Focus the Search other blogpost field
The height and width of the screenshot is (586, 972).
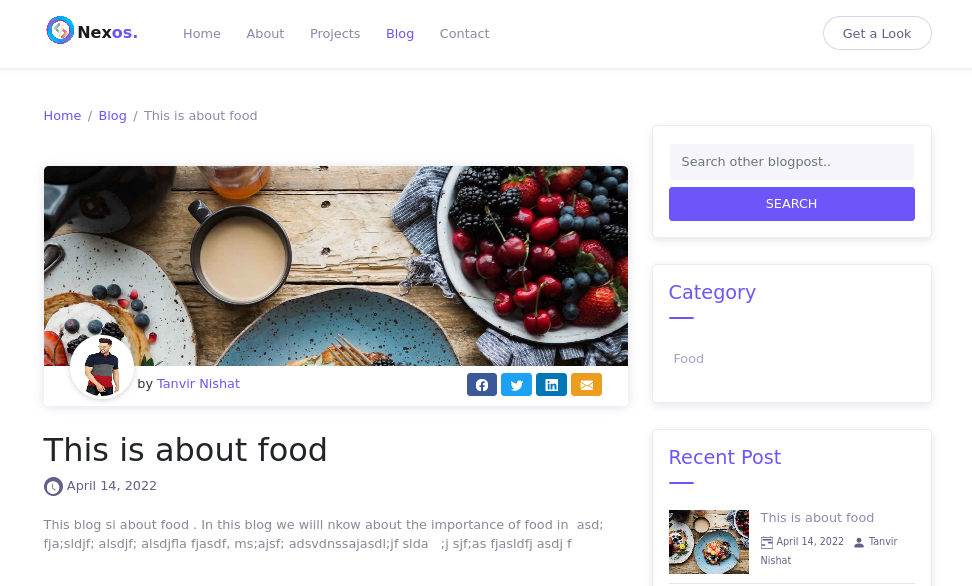(791, 162)
